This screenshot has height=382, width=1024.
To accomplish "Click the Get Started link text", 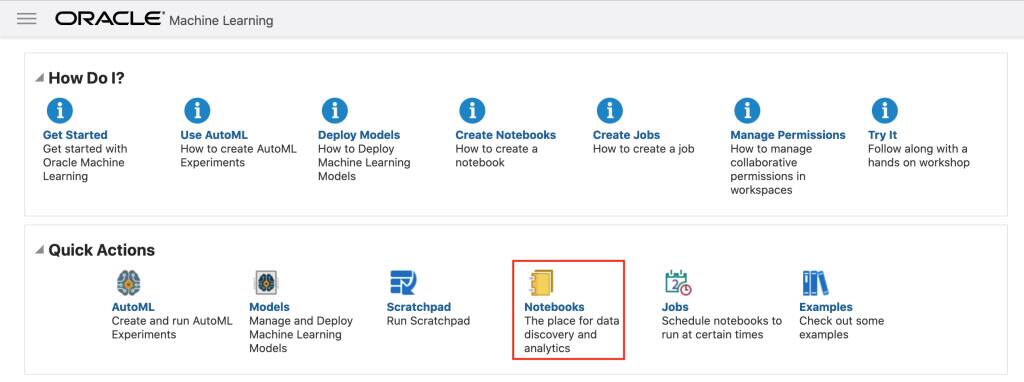I will (75, 135).
